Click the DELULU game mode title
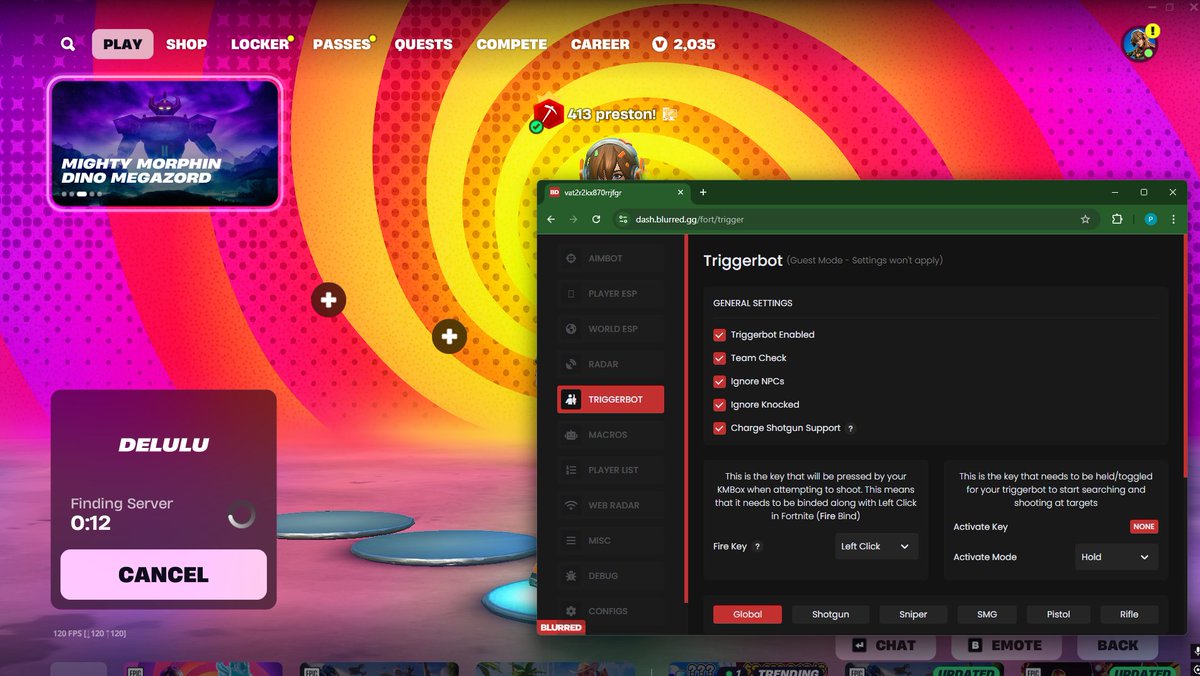Image resolution: width=1200 pixels, height=676 pixels. (163, 445)
